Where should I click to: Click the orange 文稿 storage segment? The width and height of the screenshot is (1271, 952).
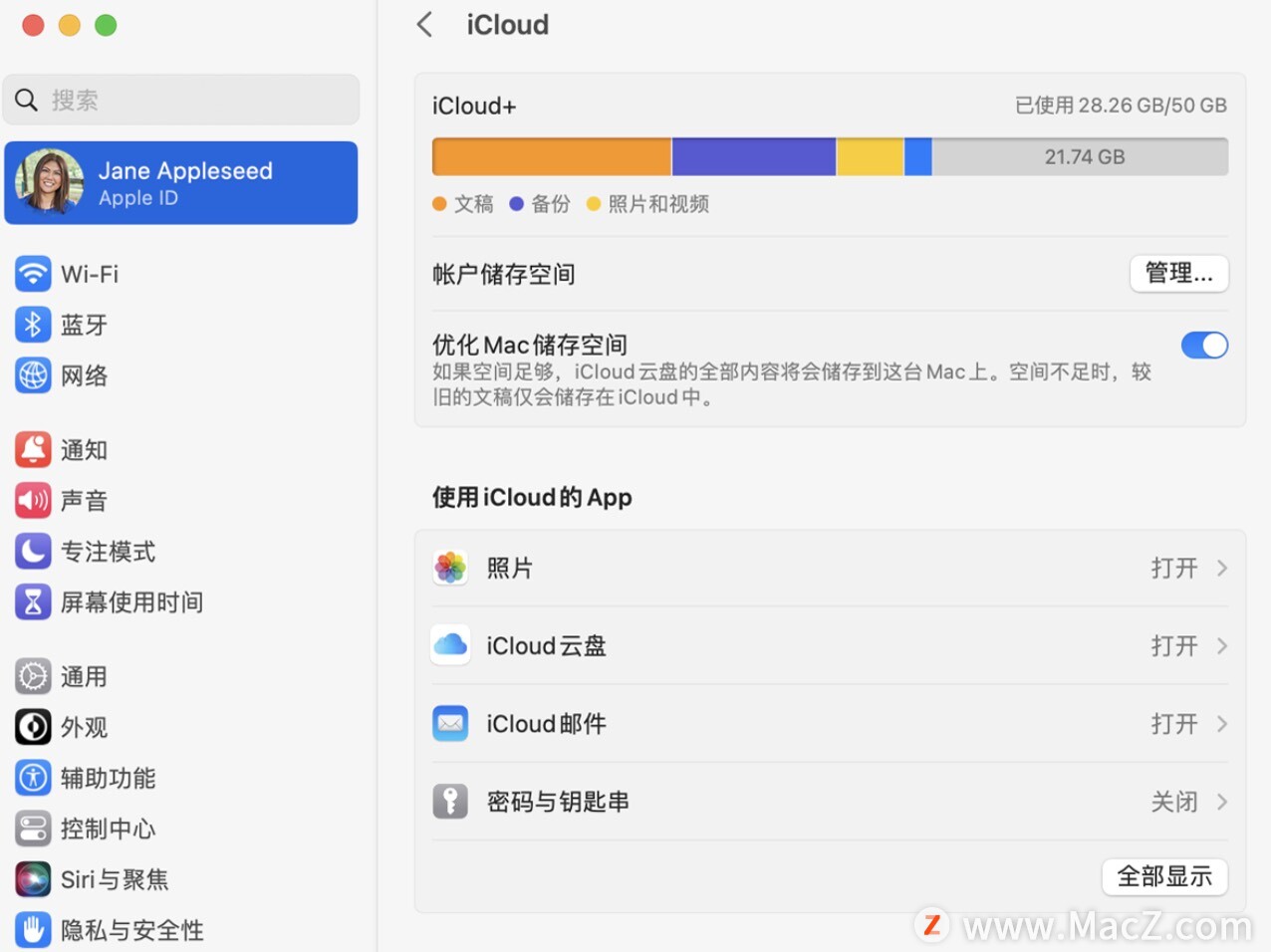[552, 156]
